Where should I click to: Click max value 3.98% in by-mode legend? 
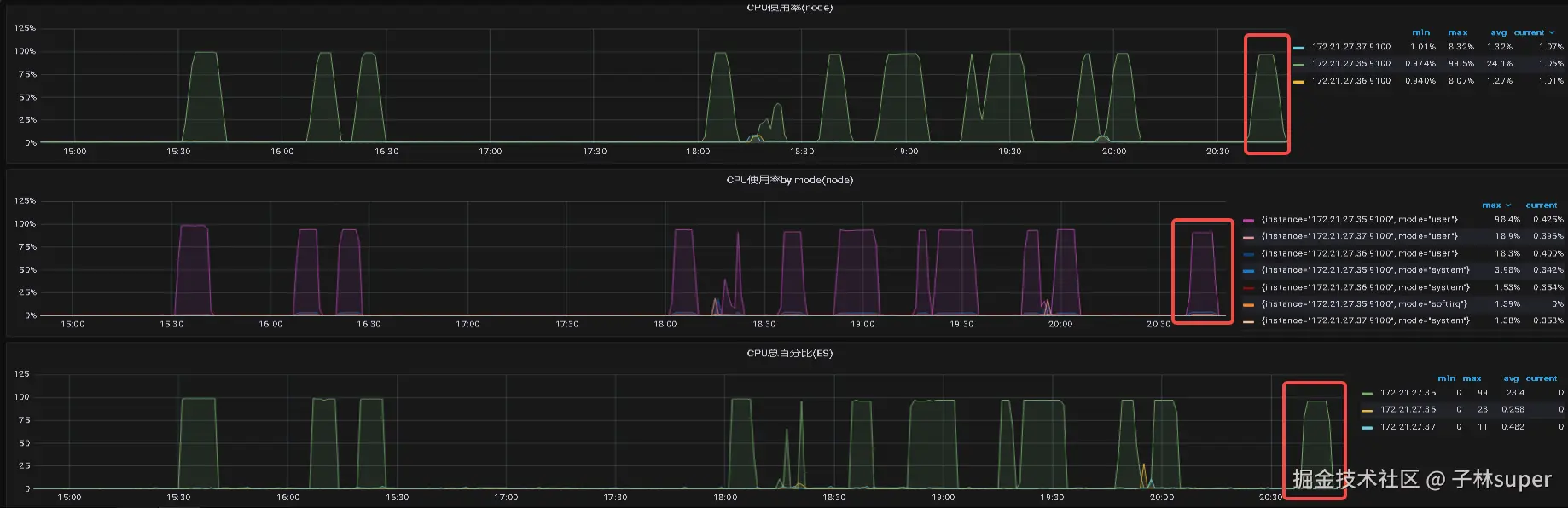click(1507, 269)
